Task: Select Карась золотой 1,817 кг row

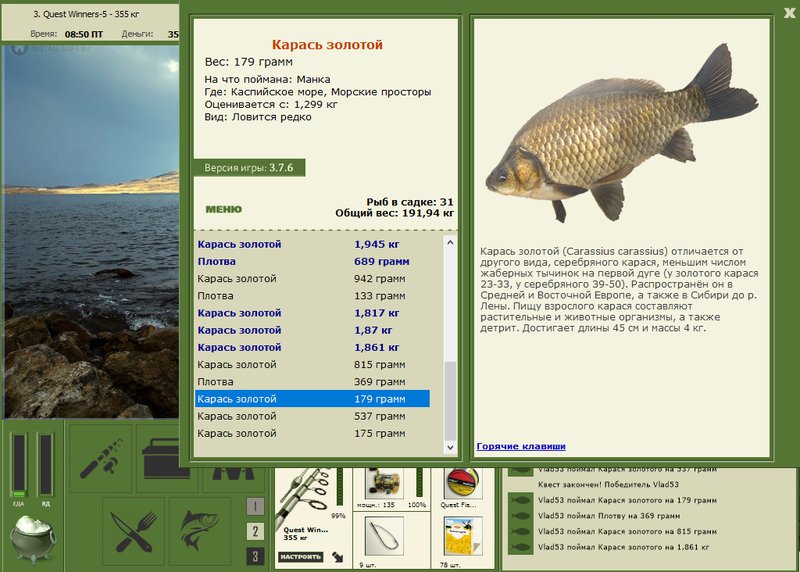Action: click(312, 313)
